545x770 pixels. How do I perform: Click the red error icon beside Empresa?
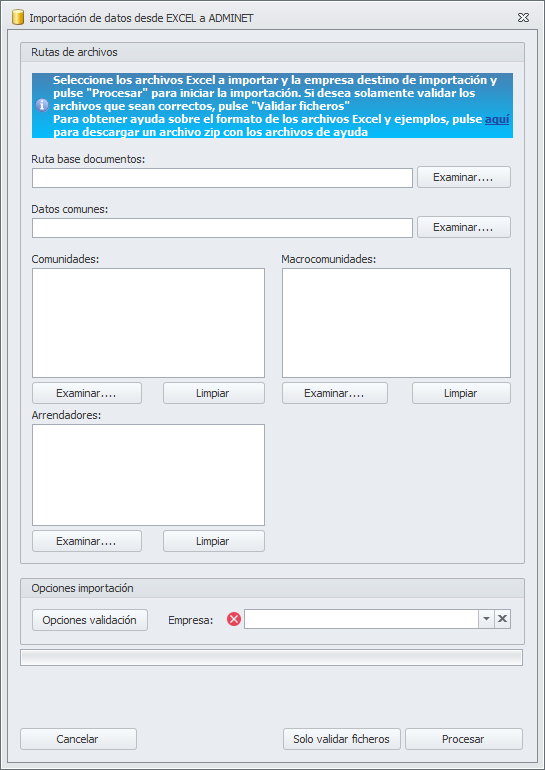(234, 619)
